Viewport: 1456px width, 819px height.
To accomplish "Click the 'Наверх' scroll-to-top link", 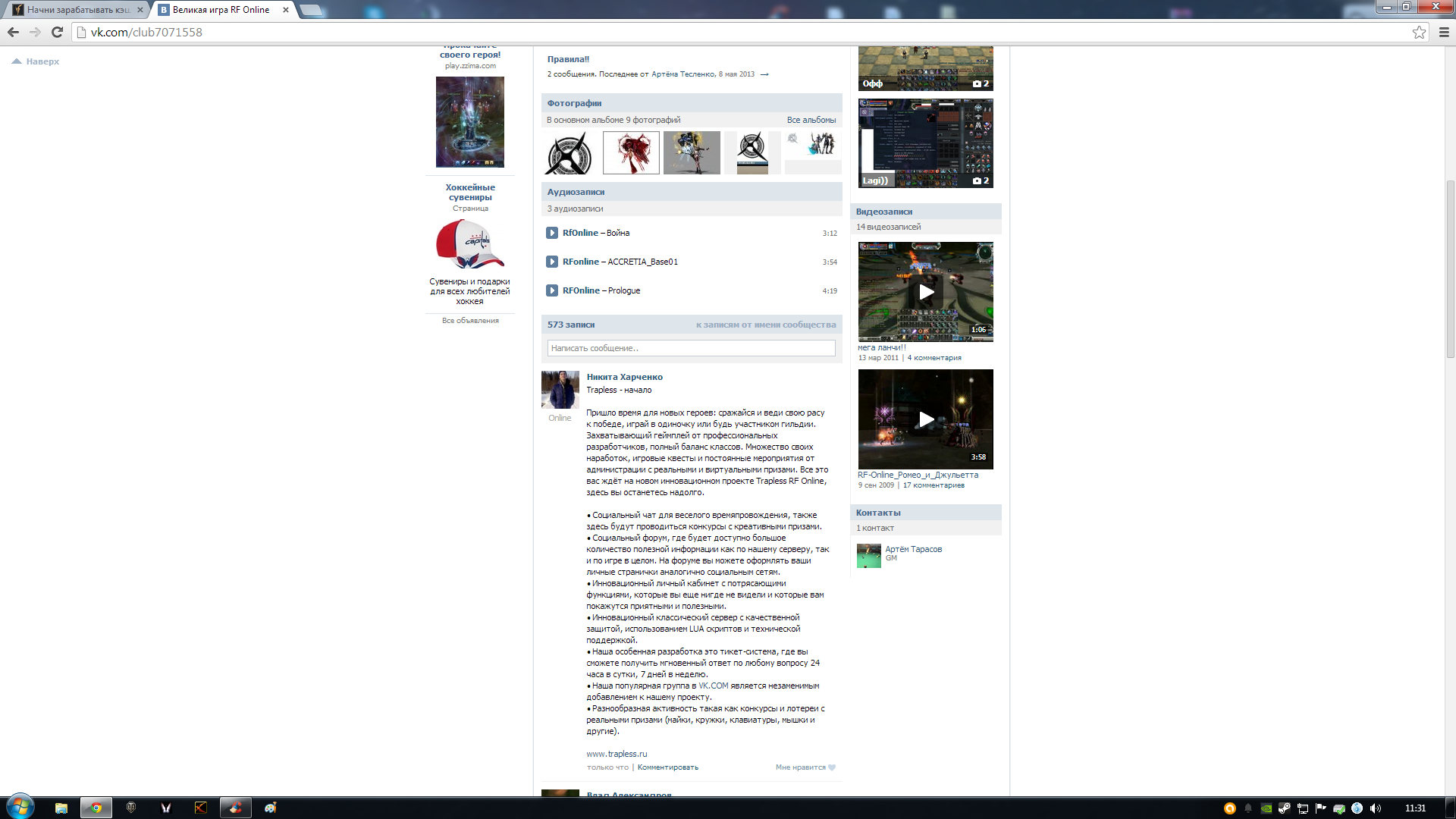I will pos(36,61).
